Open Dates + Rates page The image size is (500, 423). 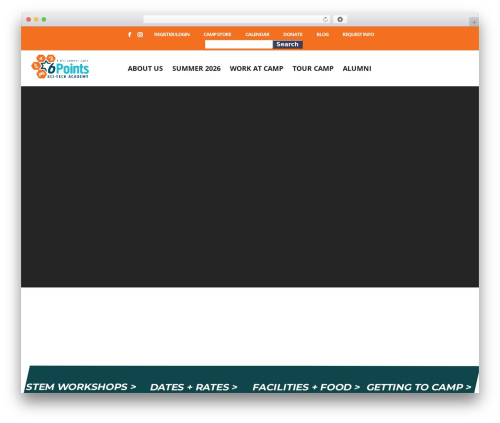[x=194, y=387]
